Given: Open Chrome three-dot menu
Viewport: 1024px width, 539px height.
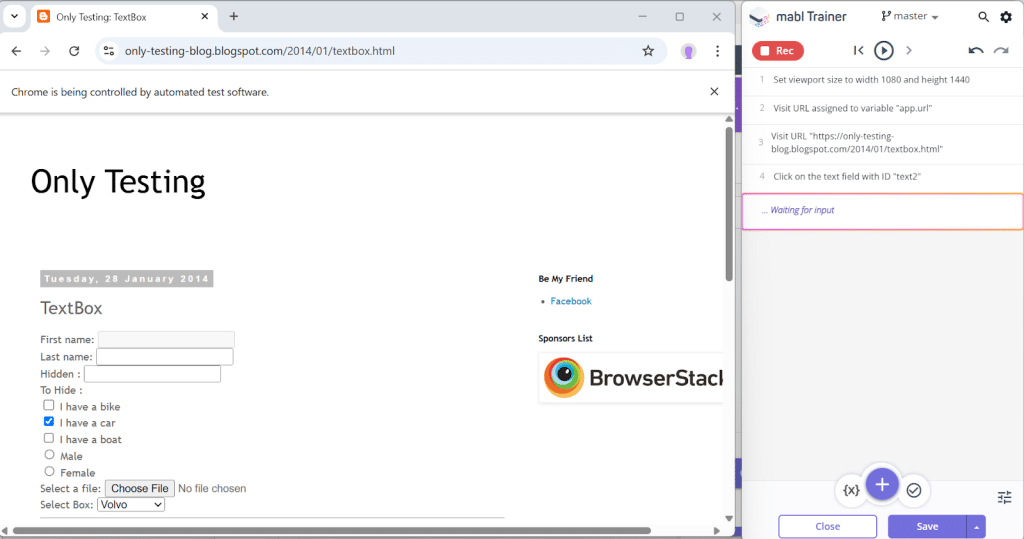Looking at the screenshot, I should [717, 51].
